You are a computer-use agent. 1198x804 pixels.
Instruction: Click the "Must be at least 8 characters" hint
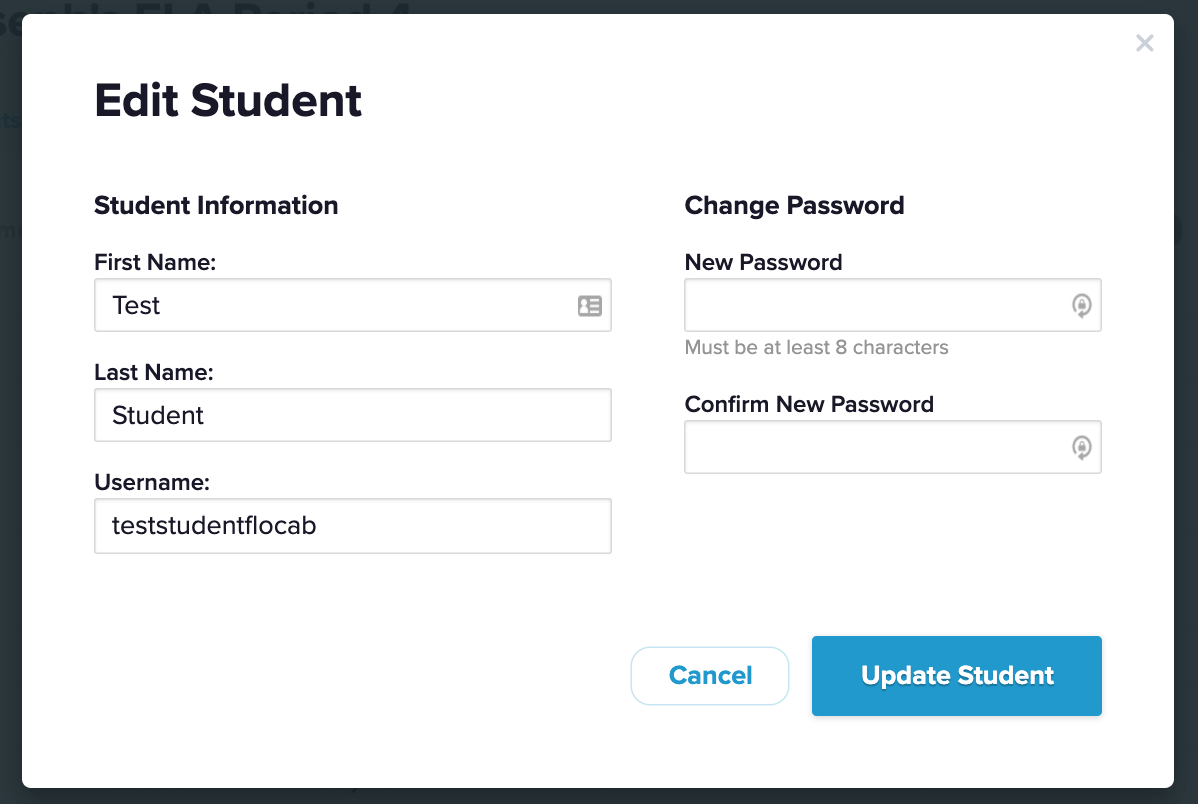(816, 348)
